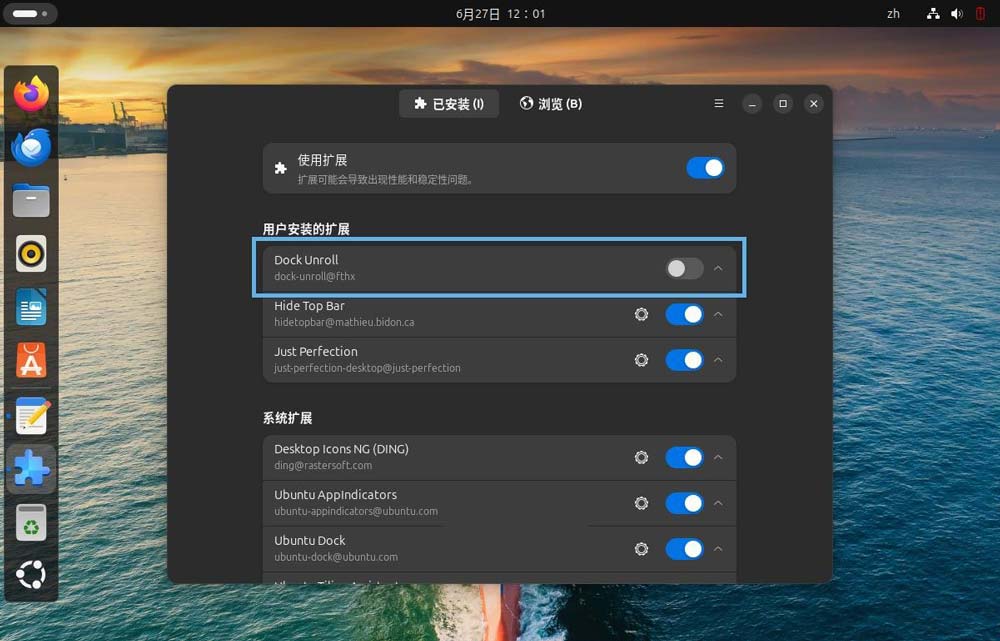Select the Installed (已安装) tab
Screen dimensions: 1000x641
(449, 104)
